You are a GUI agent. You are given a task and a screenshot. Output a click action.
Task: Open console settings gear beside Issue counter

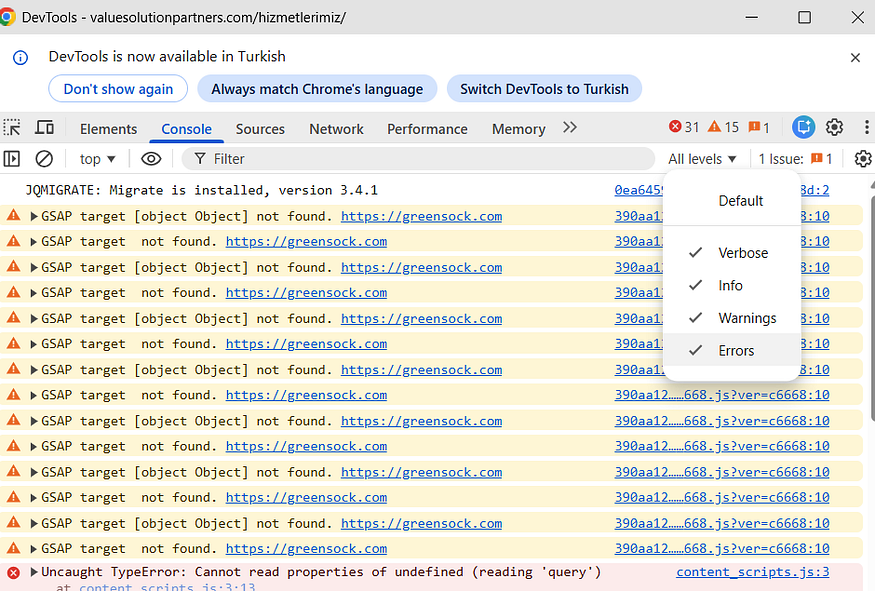pos(863,159)
